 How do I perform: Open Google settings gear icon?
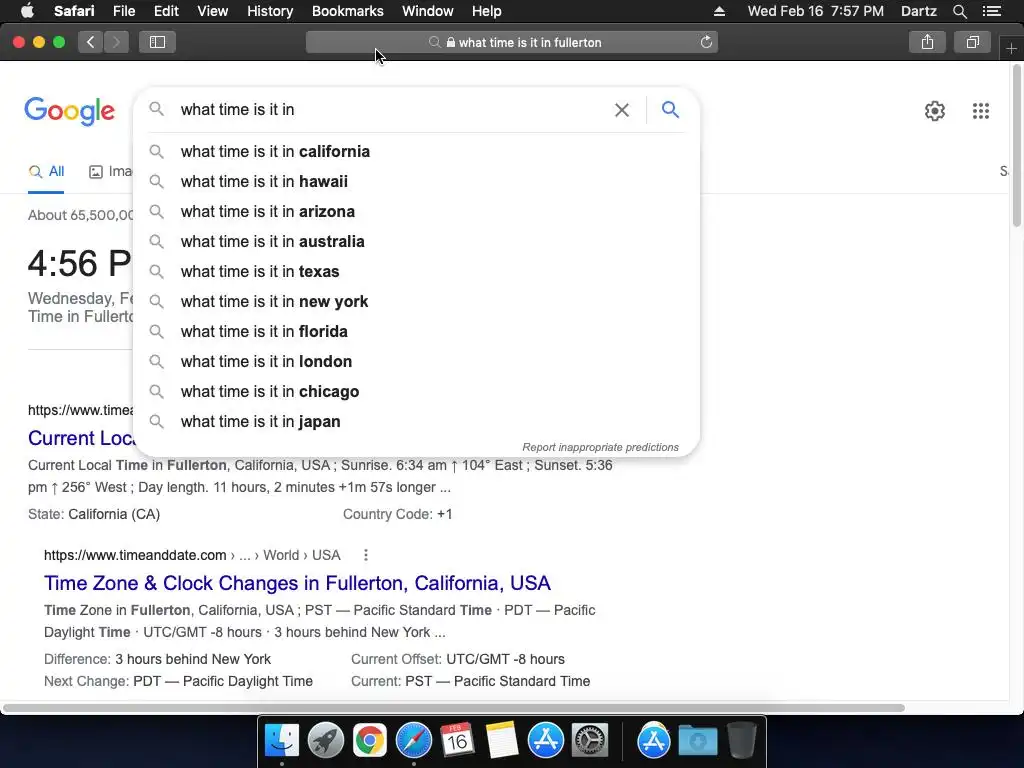click(x=935, y=111)
